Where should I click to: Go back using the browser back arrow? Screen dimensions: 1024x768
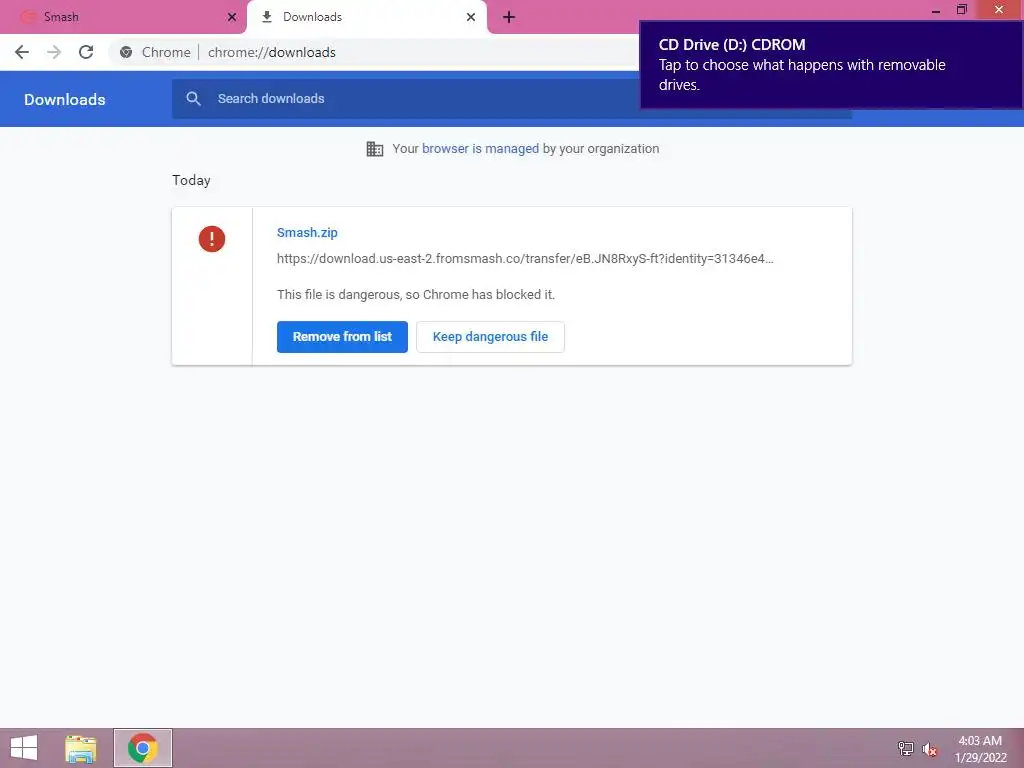pos(22,52)
